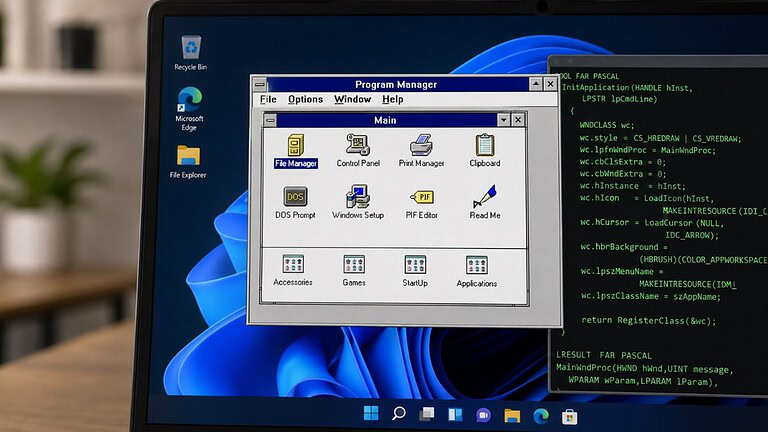Open Task View in the taskbar
Viewport: 768px width, 432px height.
pos(427,414)
